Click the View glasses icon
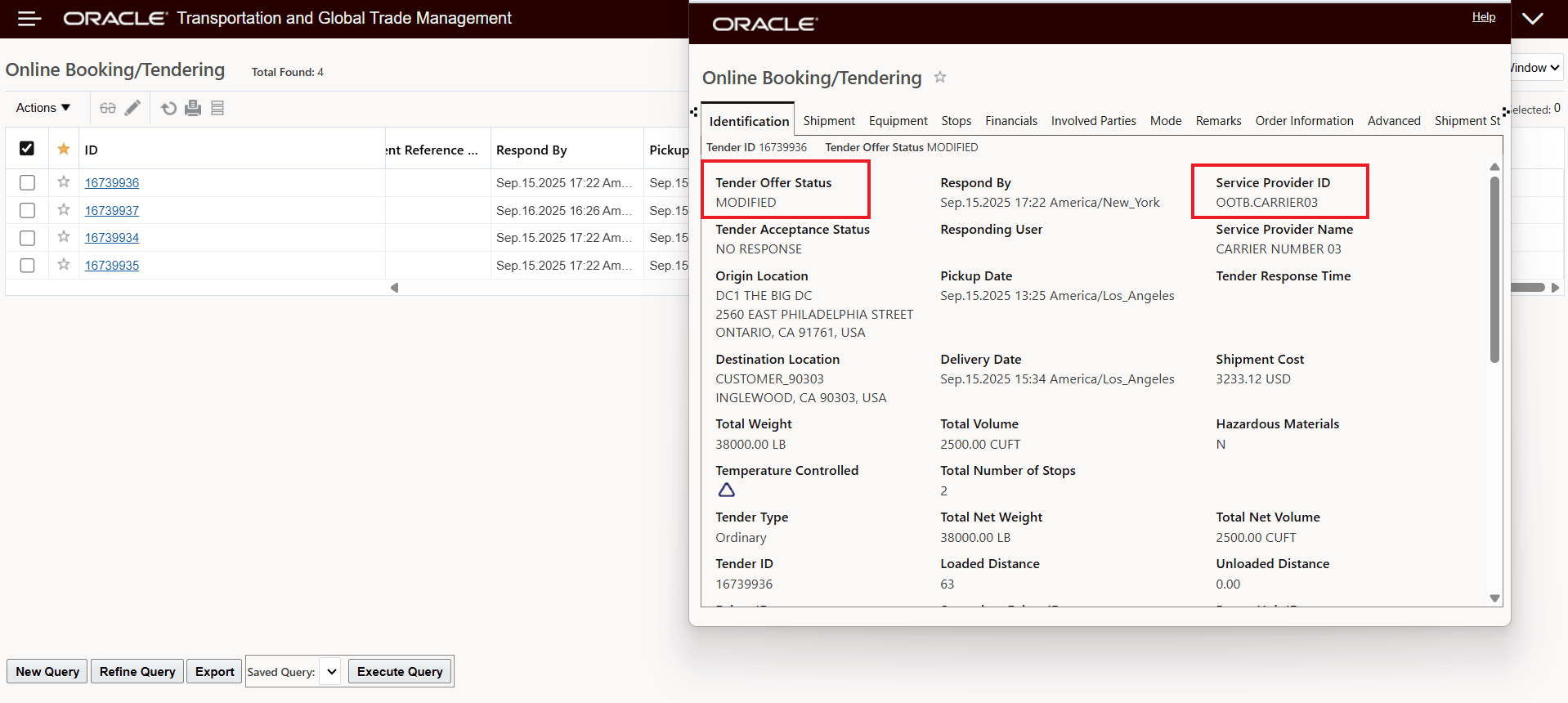 point(108,108)
